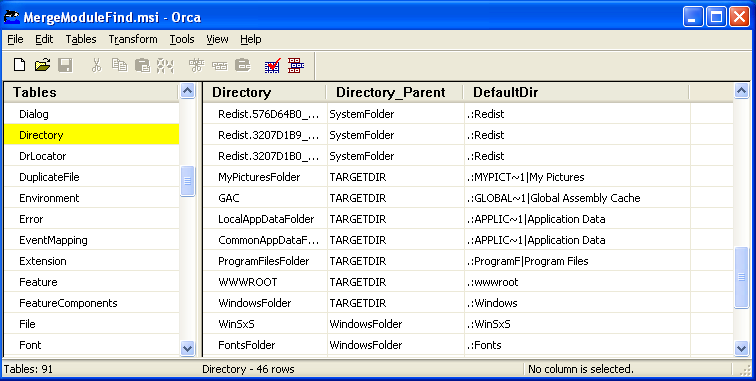The width and height of the screenshot is (756, 381).
Task: Select the LocalAppDataFolder cell
Action: [x=266, y=219]
